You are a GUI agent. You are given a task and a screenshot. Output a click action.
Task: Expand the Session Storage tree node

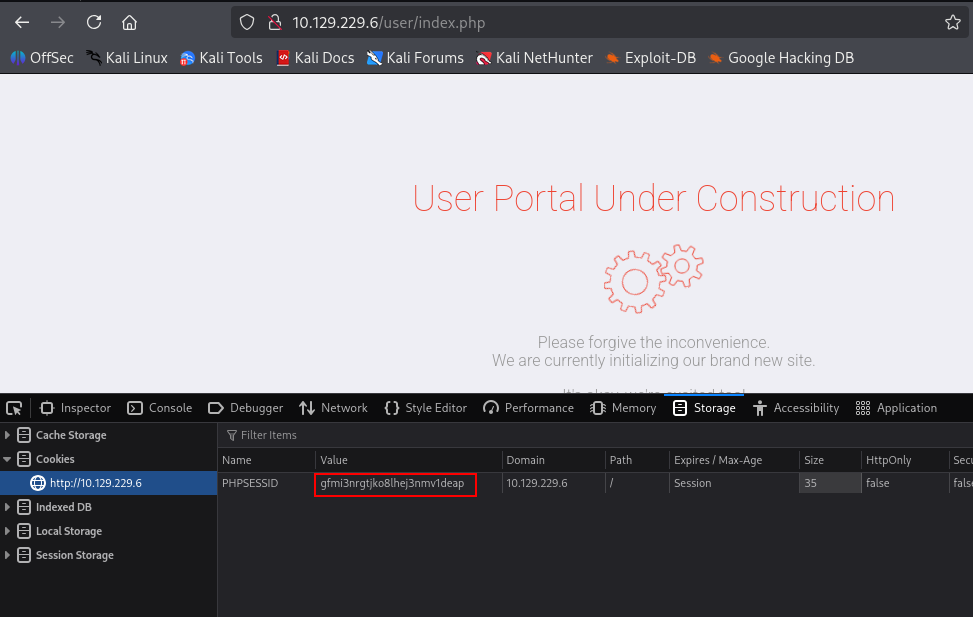pyautogui.click(x=7, y=555)
